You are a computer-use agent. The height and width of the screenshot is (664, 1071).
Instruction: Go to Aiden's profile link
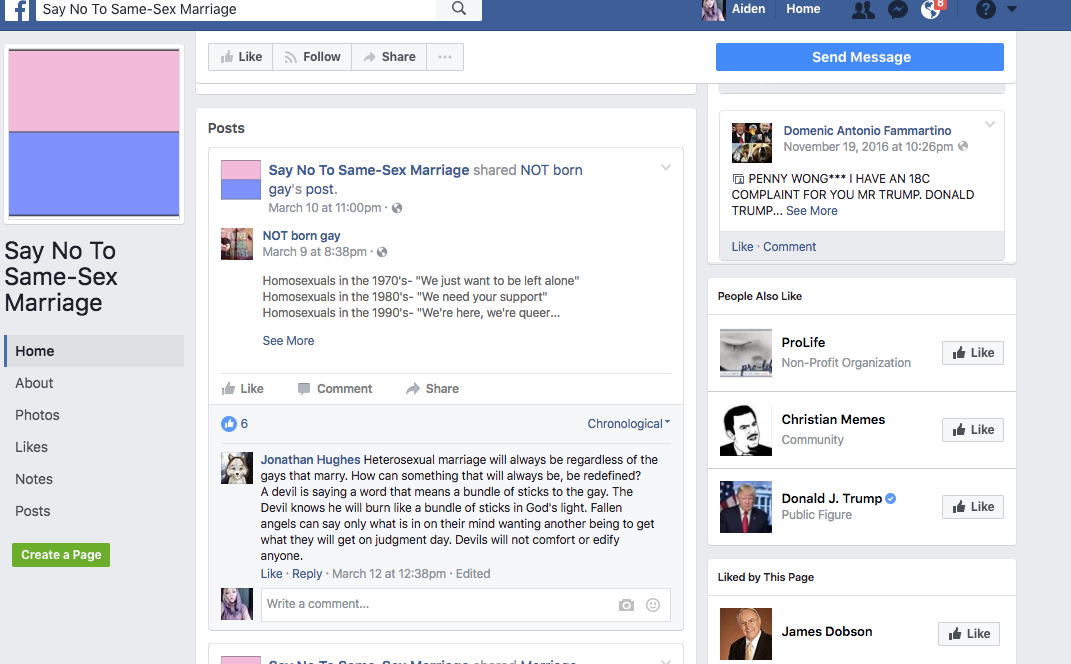[x=749, y=9]
